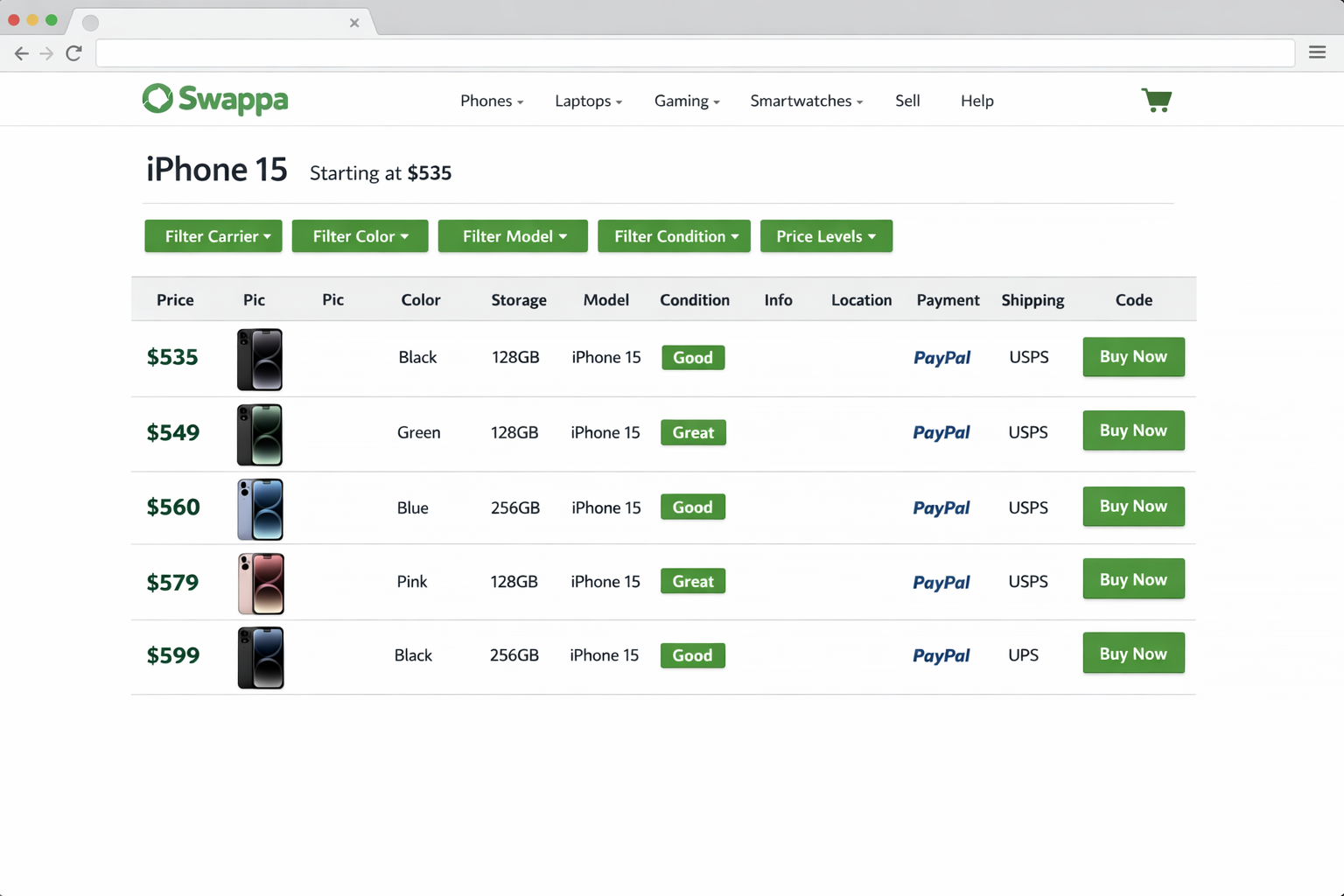Viewport: 1344px width, 896px height.
Task: View photo of the $599 Black iPhone
Action: pos(261,657)
